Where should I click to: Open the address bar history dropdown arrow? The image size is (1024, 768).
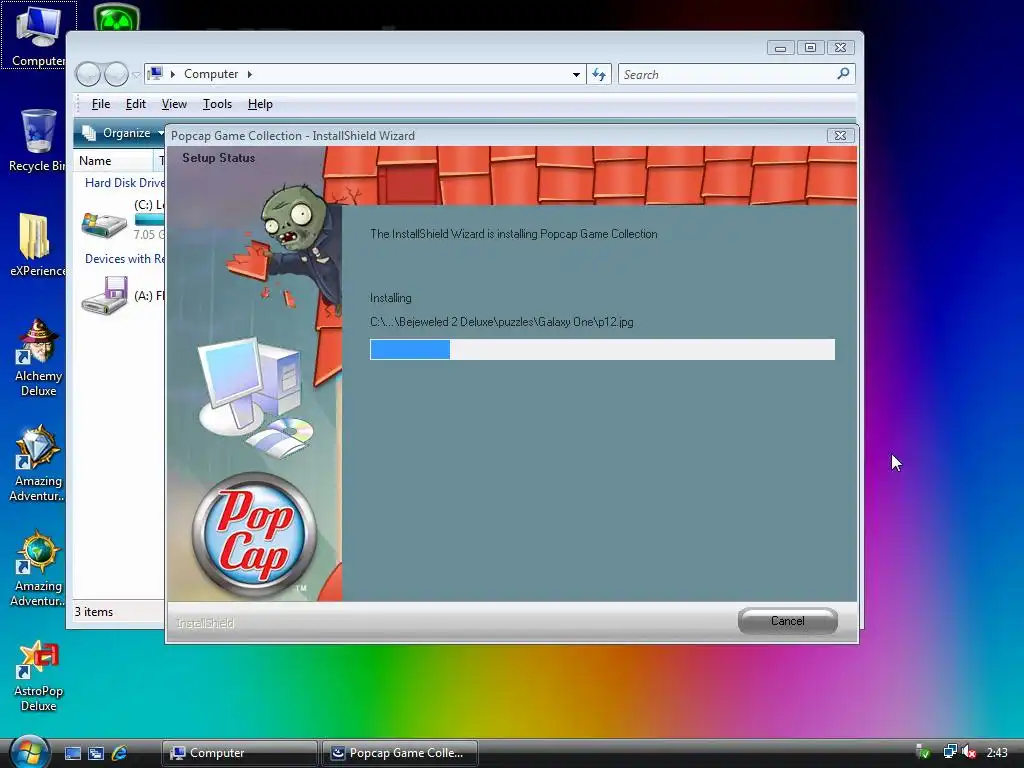pos(576,74)
